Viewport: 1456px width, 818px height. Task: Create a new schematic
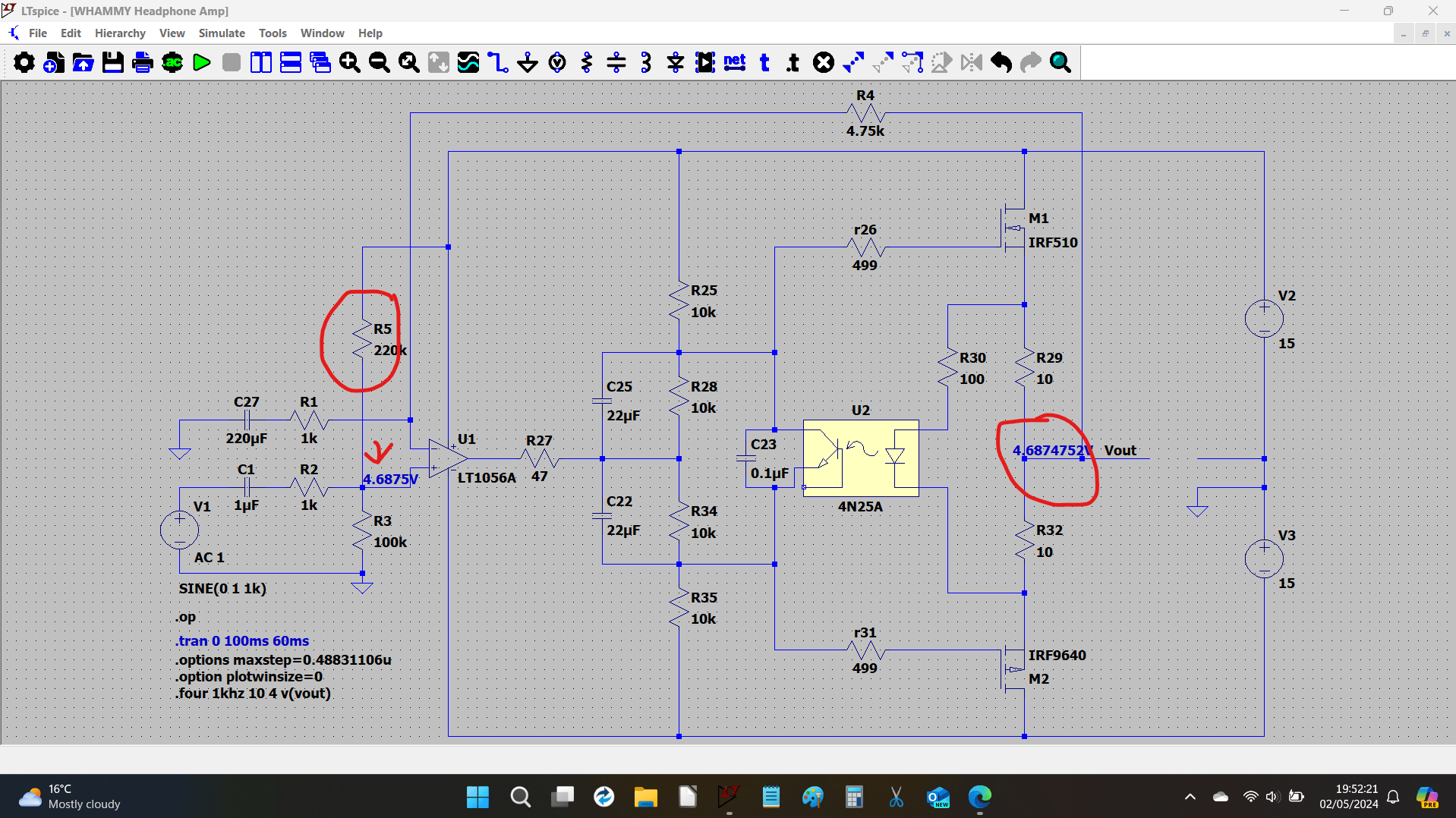(x=53, y=62)
